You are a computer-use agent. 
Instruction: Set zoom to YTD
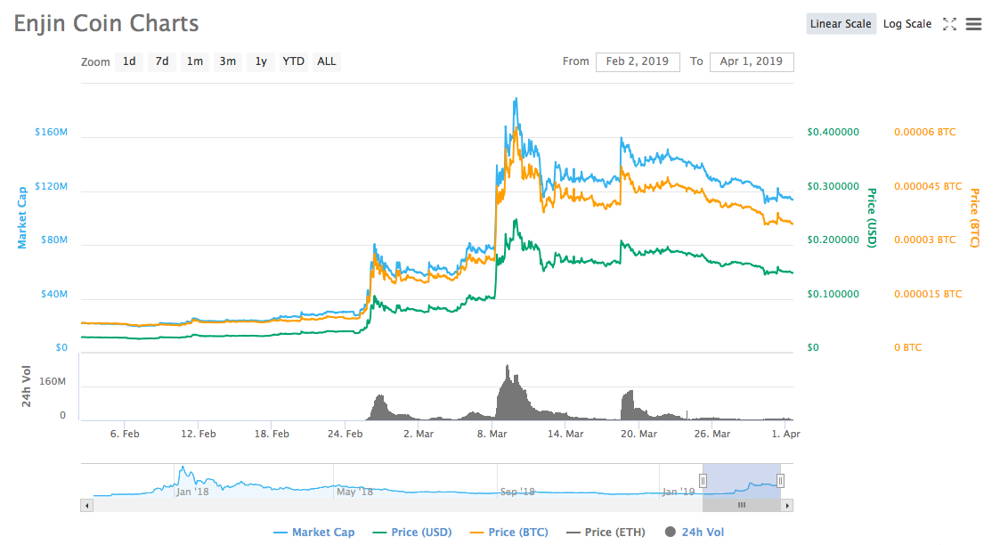tap(293, 61)
